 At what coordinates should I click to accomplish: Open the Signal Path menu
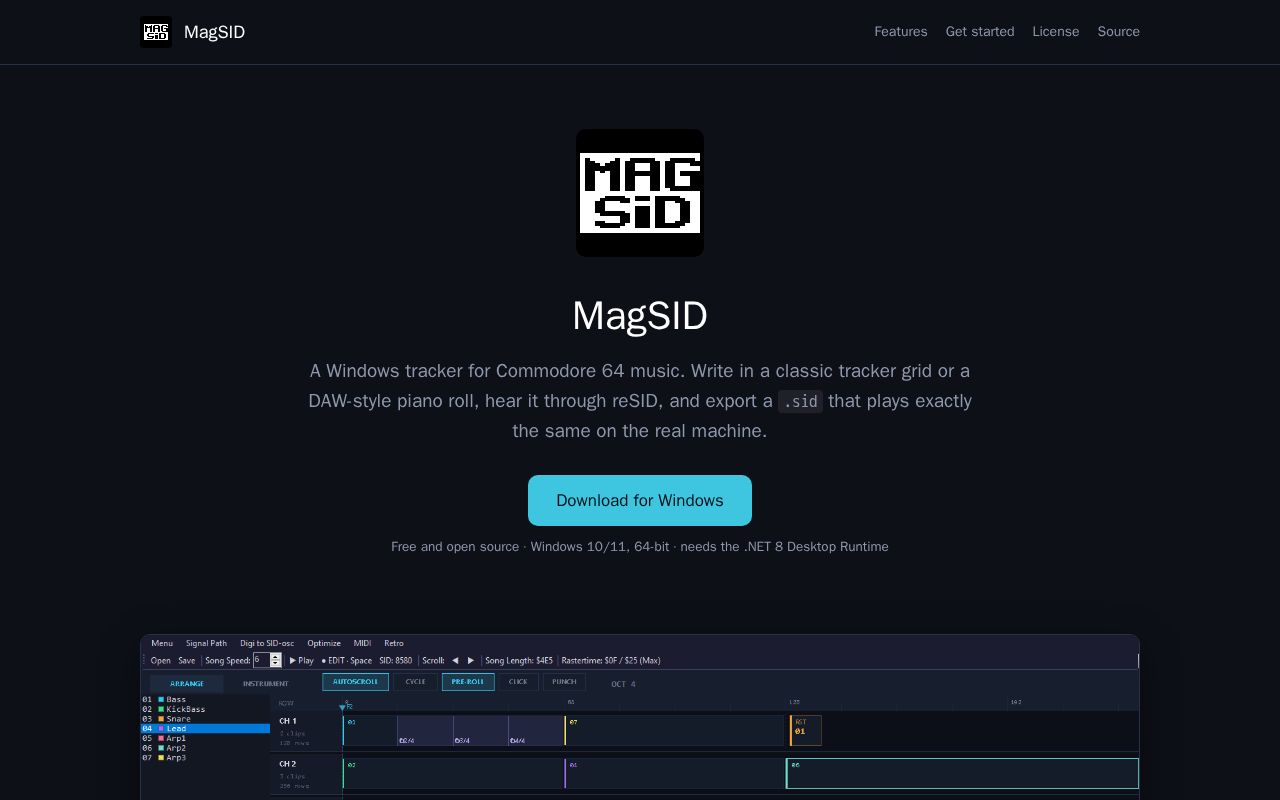click(x=206, y=643)
